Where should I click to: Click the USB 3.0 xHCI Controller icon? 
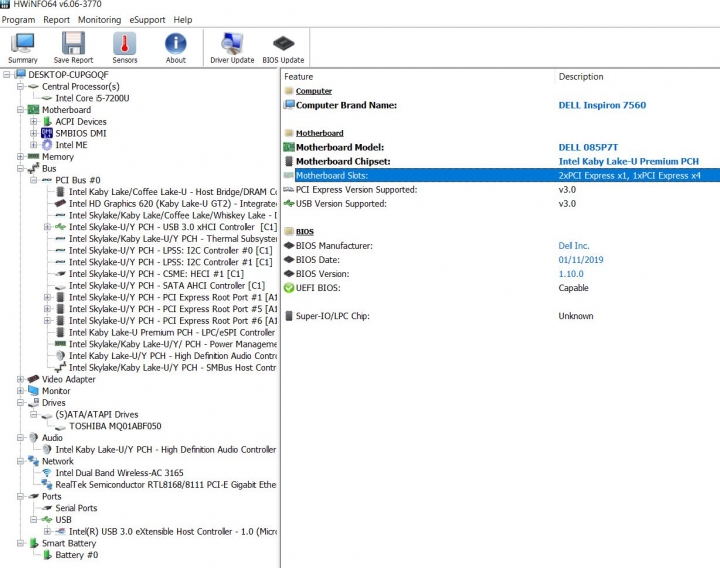click(61, 227)
